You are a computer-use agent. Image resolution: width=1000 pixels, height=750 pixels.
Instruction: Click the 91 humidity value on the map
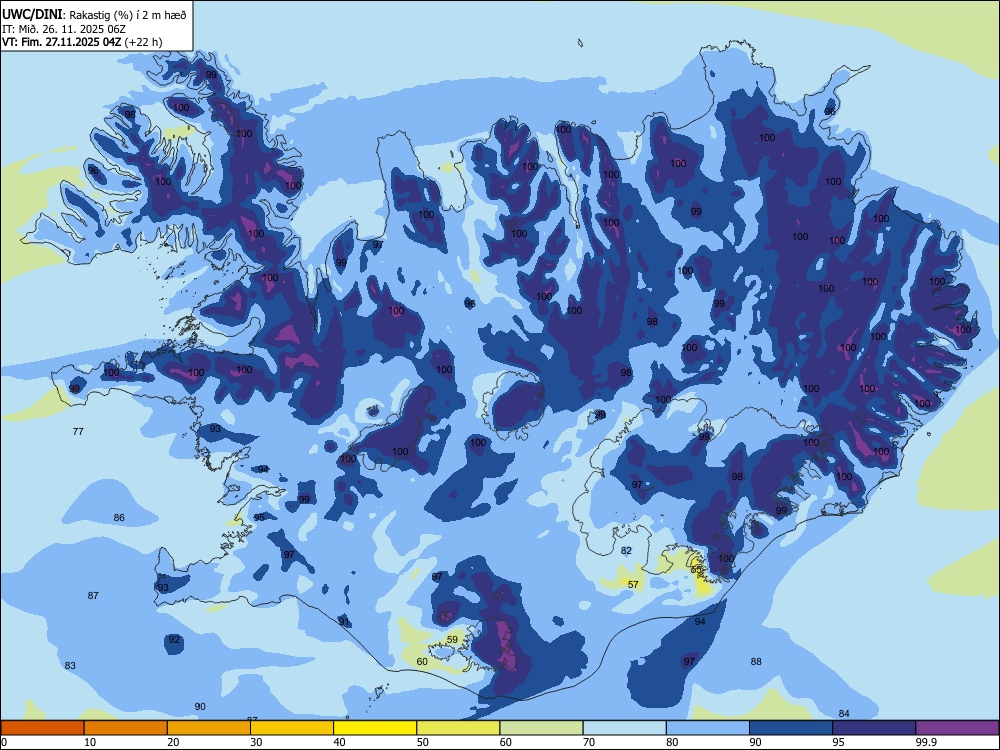[x=344, y=622]
